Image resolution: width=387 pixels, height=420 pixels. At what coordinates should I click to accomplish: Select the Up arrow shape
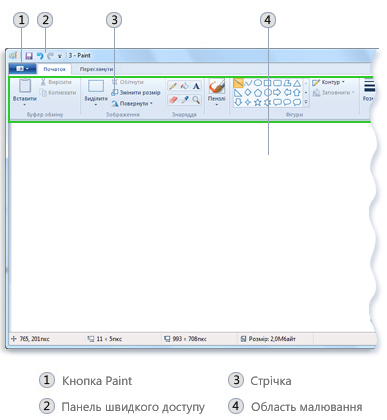point(297,92)
